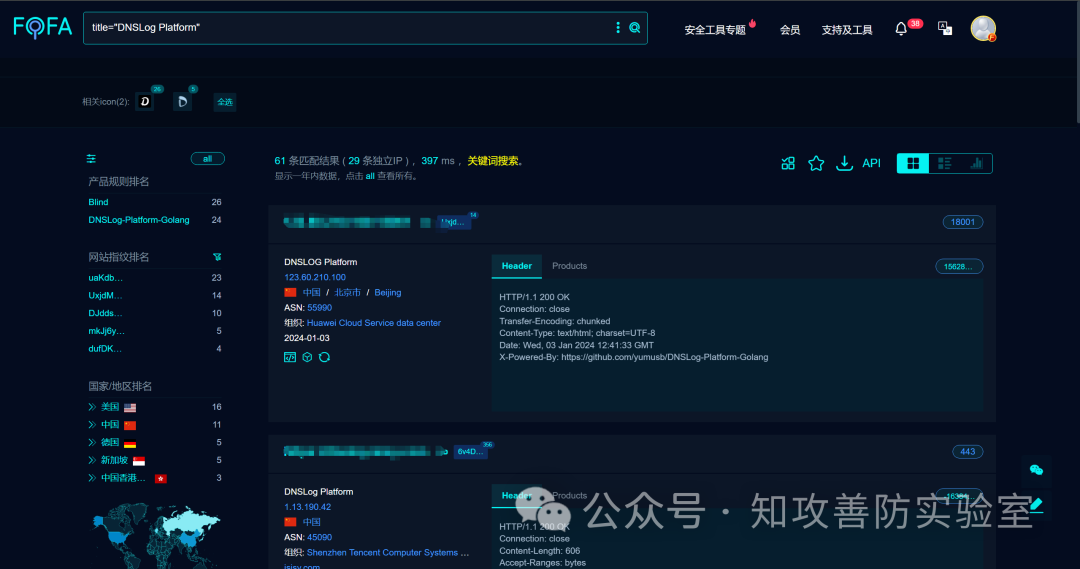Open cube icon for 123.60.210.100 result
Viewport: 1080px width, 569px height.
(307, 357)
